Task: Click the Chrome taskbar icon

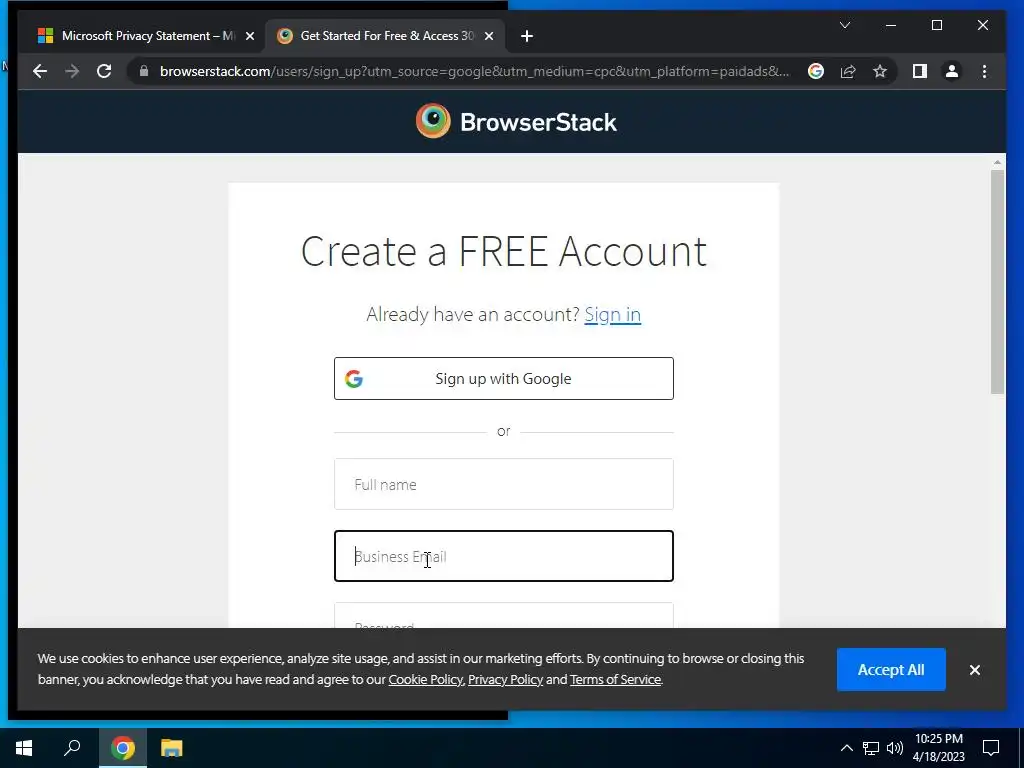Action: [x=123, y=748]
